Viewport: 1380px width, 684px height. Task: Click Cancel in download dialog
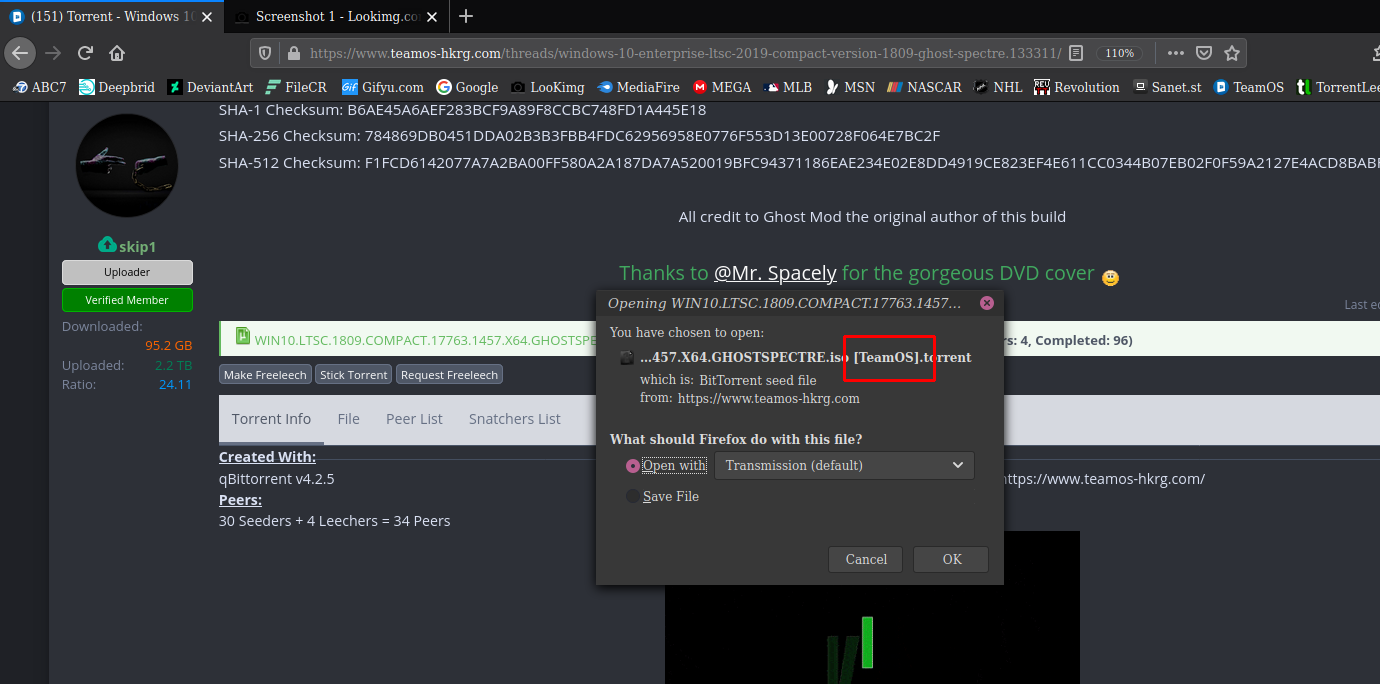[866, 559]
